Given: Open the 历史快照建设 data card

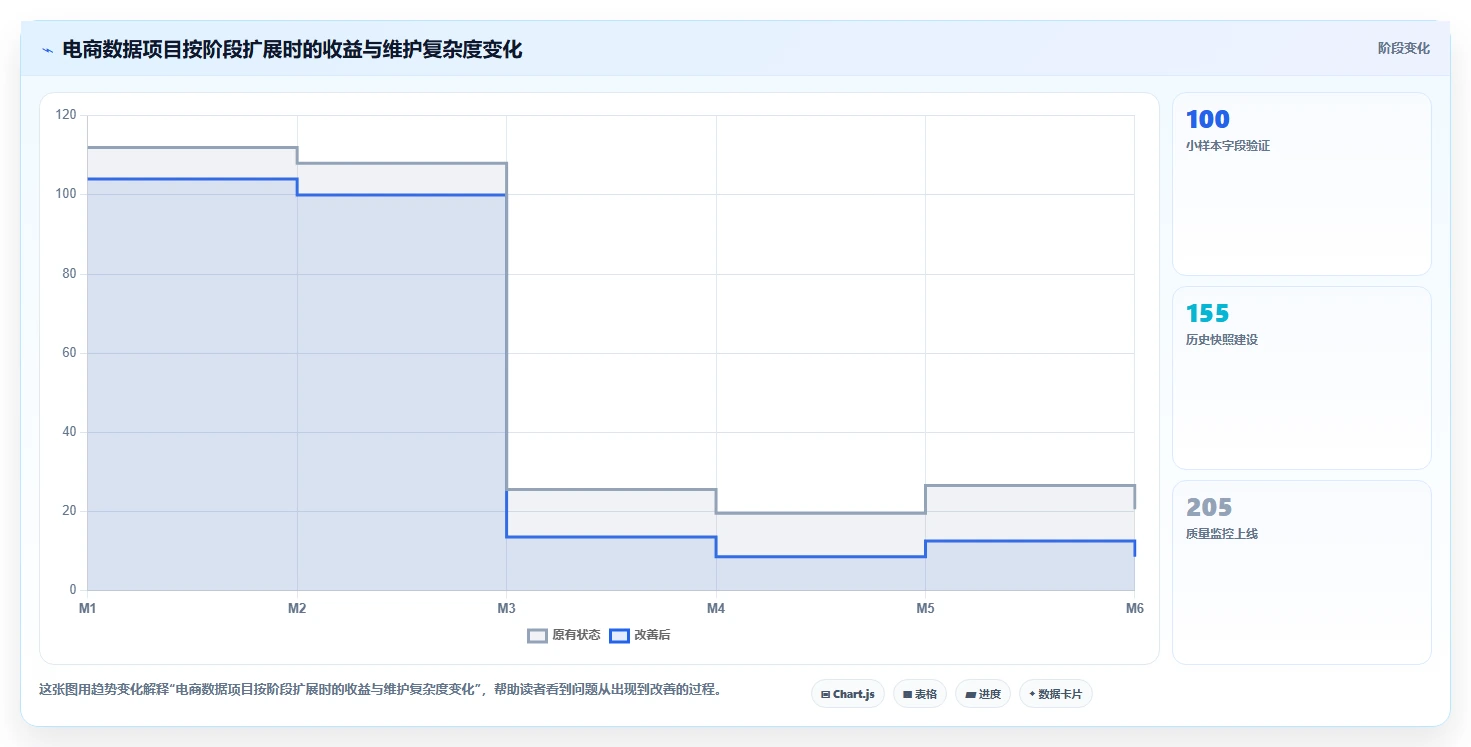Looking at the screenshot, I should (x=1301, y=378).
